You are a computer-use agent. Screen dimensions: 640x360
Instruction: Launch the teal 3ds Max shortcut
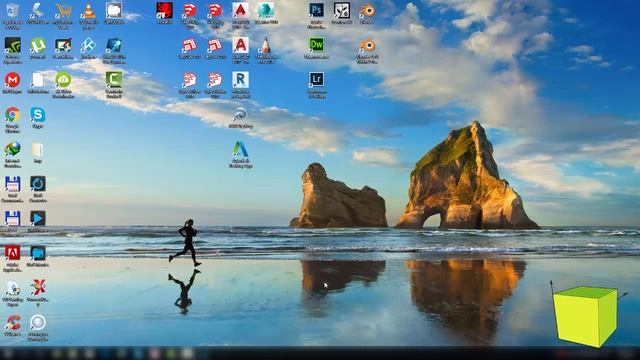point(266,11)
